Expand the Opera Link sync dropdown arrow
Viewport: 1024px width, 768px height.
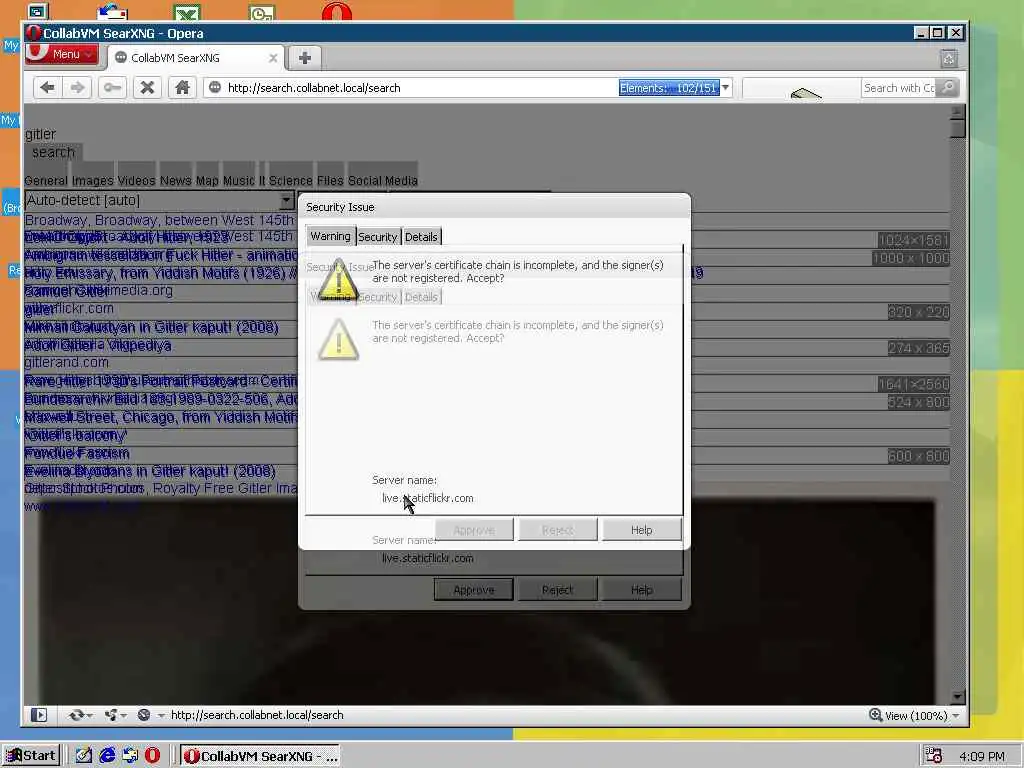89,716
